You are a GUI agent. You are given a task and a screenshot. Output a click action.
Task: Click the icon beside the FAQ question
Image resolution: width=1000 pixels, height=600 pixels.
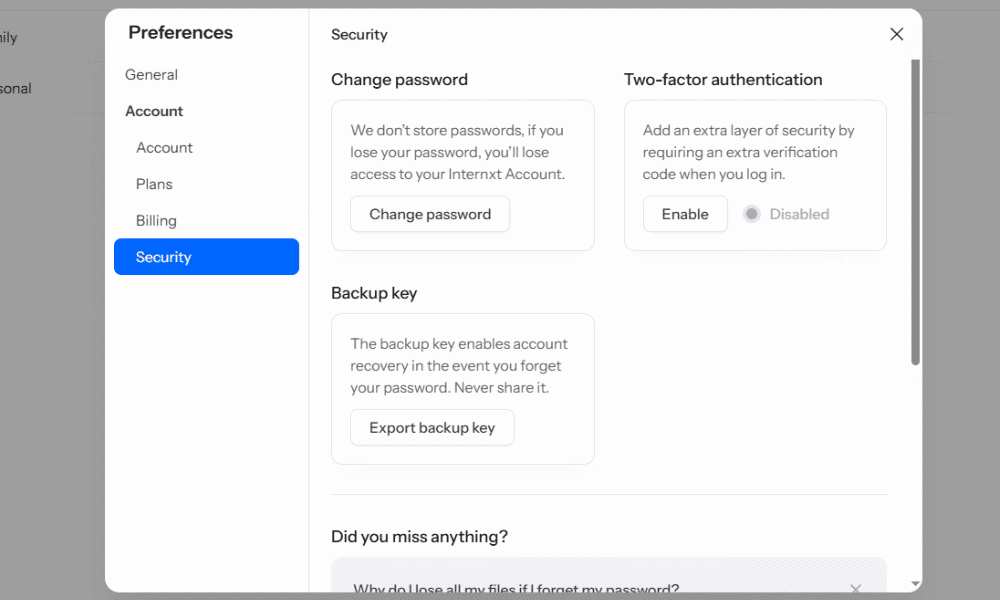click(x=855, y=588)
